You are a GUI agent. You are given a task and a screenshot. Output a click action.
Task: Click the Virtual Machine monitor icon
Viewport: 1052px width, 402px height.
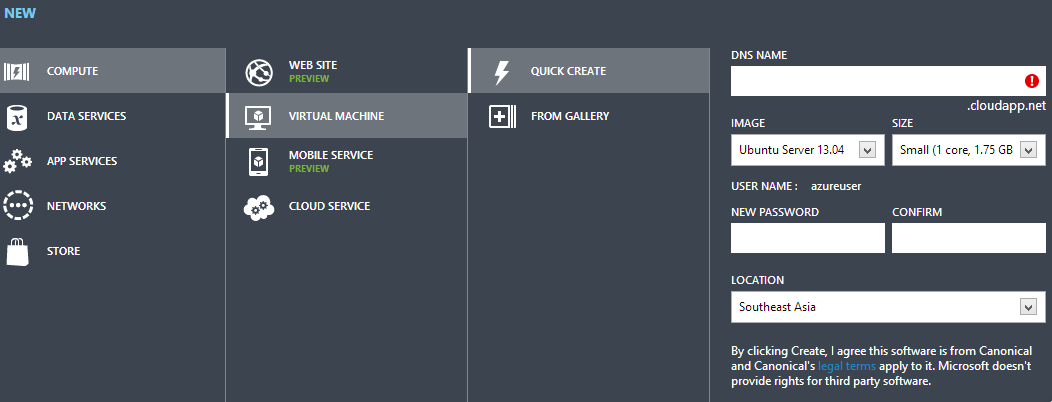pos(258,117)
